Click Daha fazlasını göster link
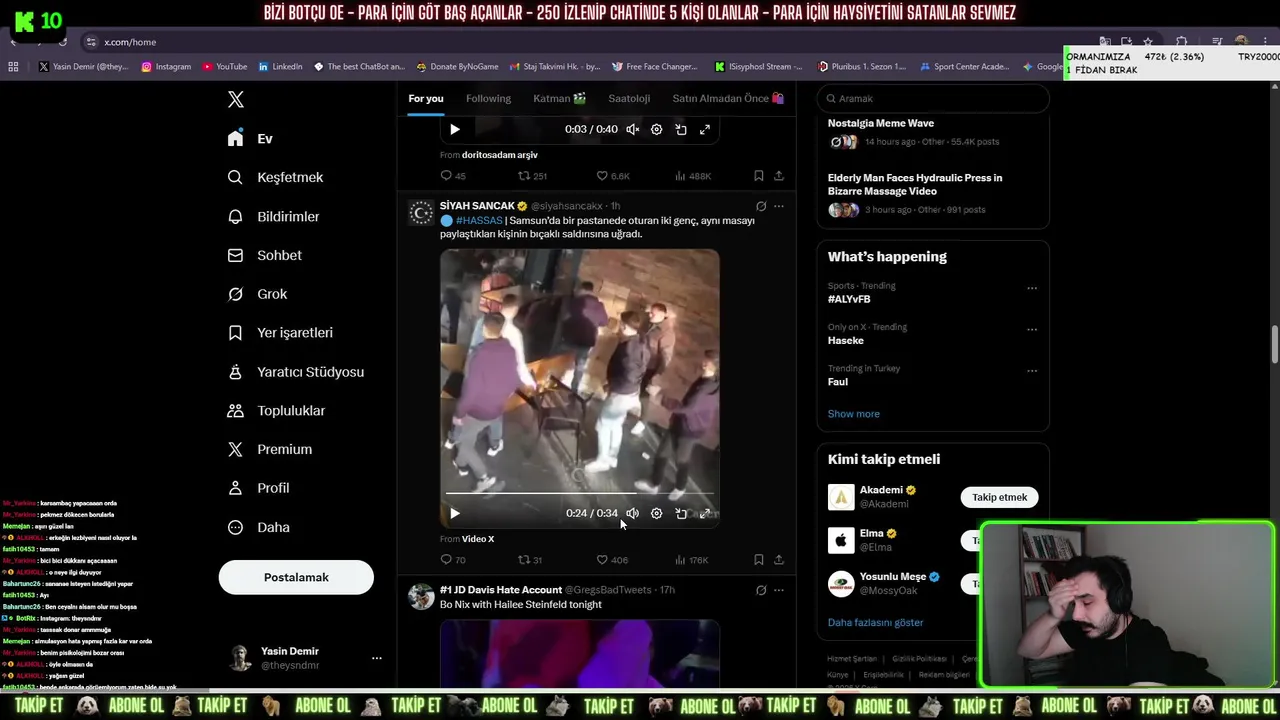1280x720 pixels. (875, 622)
